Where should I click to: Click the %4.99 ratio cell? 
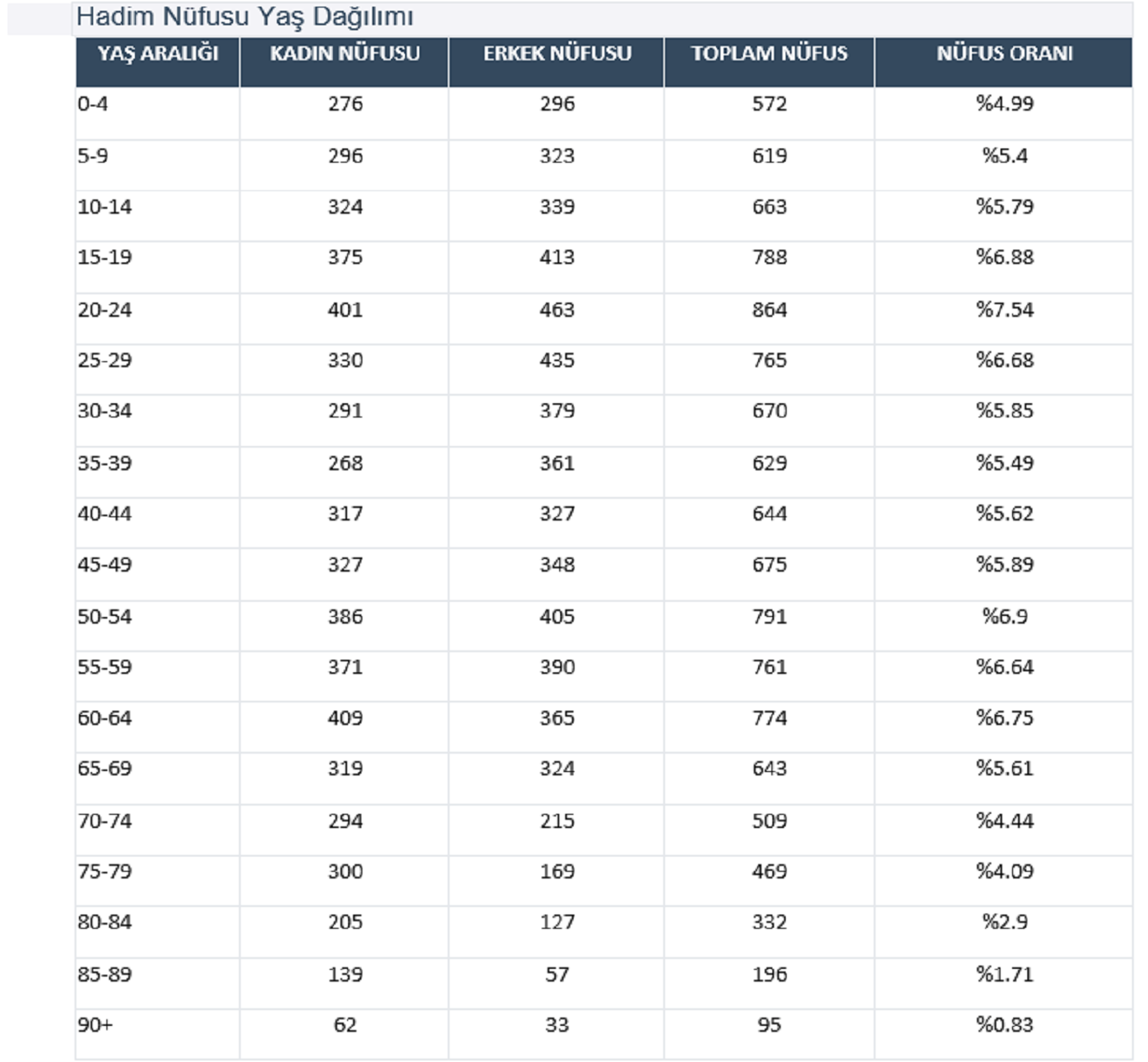point(1005,104)
